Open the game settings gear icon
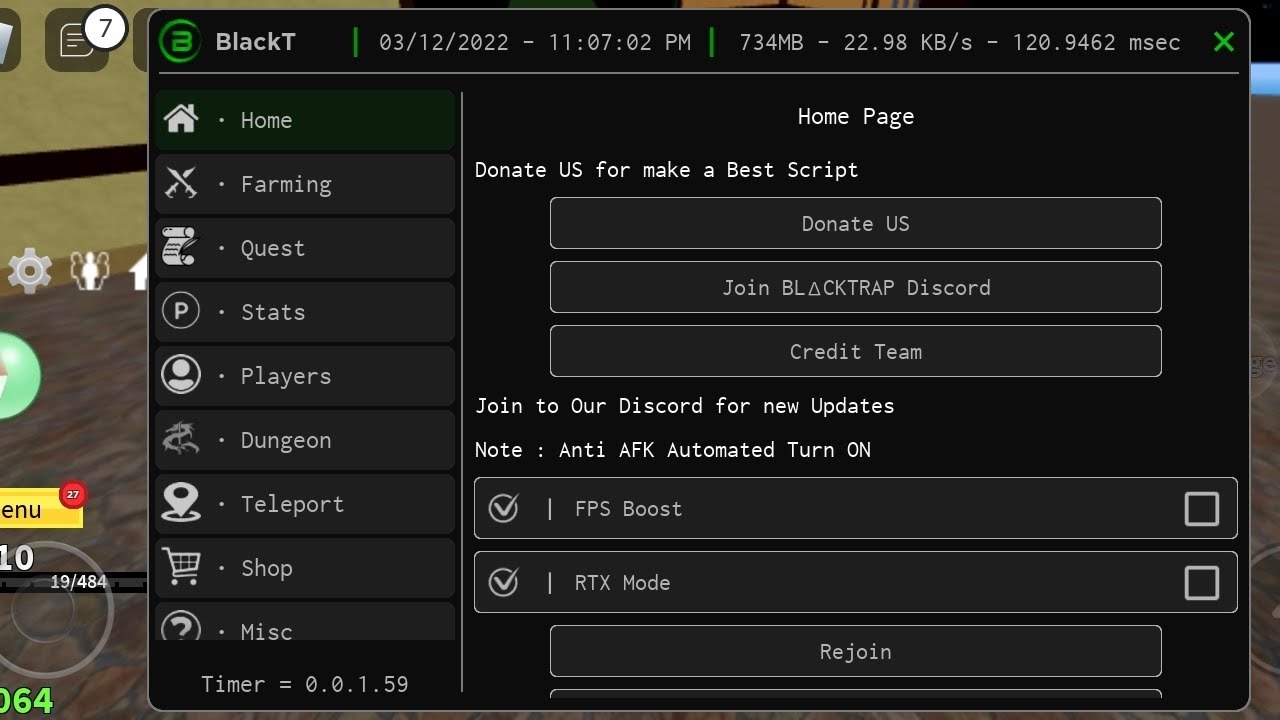The height and width of the screenshot is (720, 1280). pyautogui.click(x=29, y=270)
